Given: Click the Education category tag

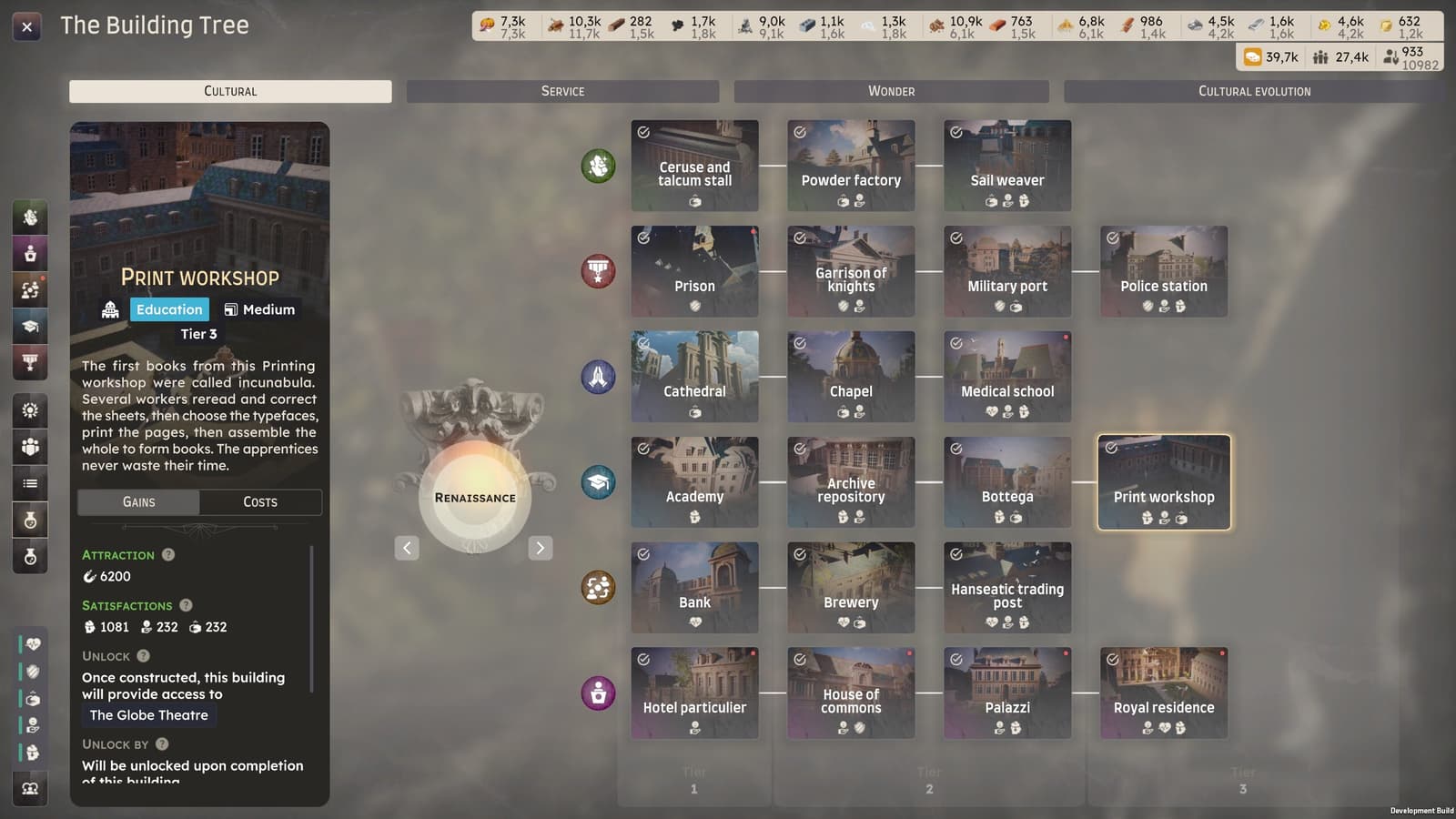Looking at the screenshot, I should [169, 309].
